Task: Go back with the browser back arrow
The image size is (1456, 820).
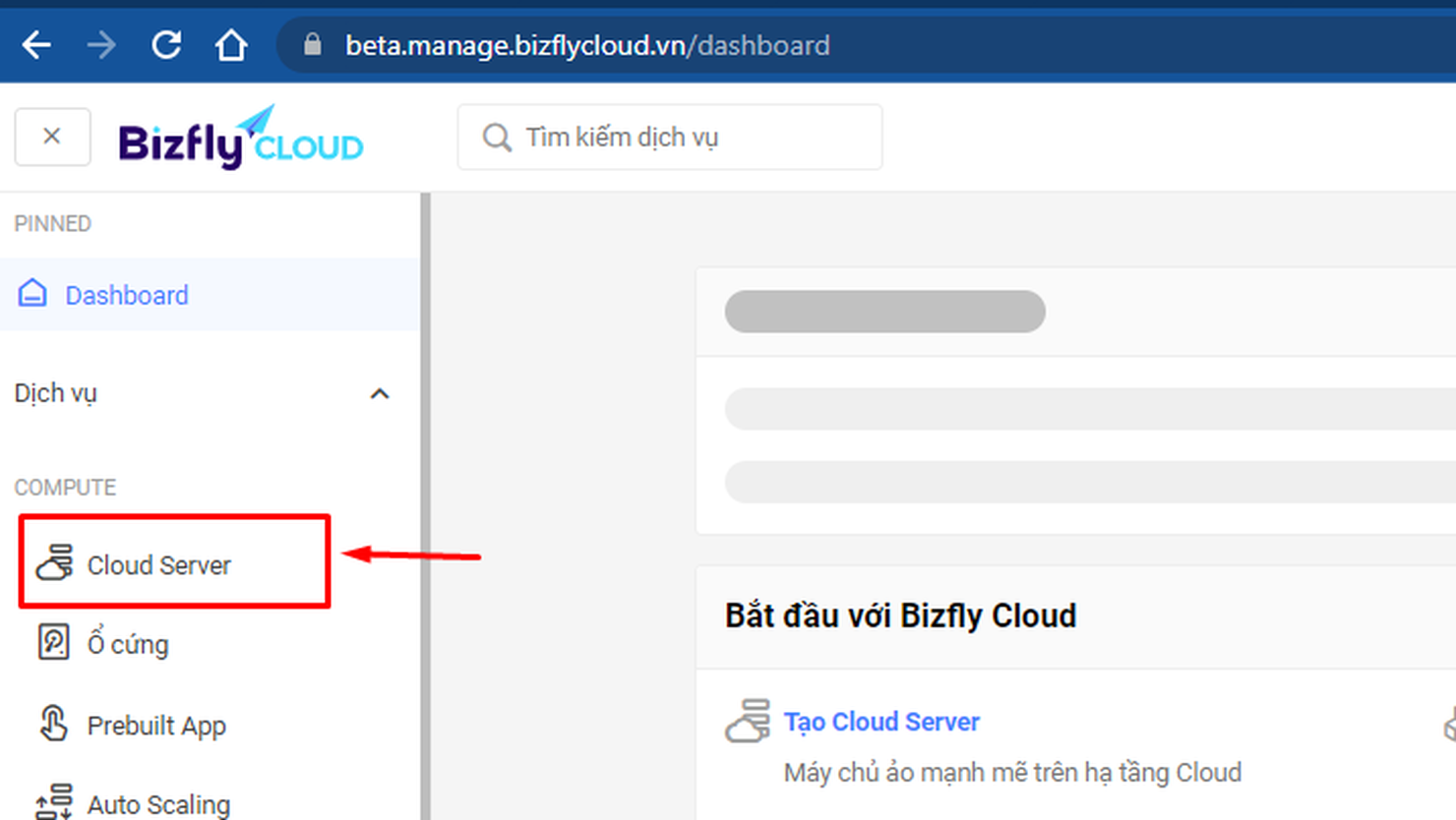Action: (x=36, y=45)
